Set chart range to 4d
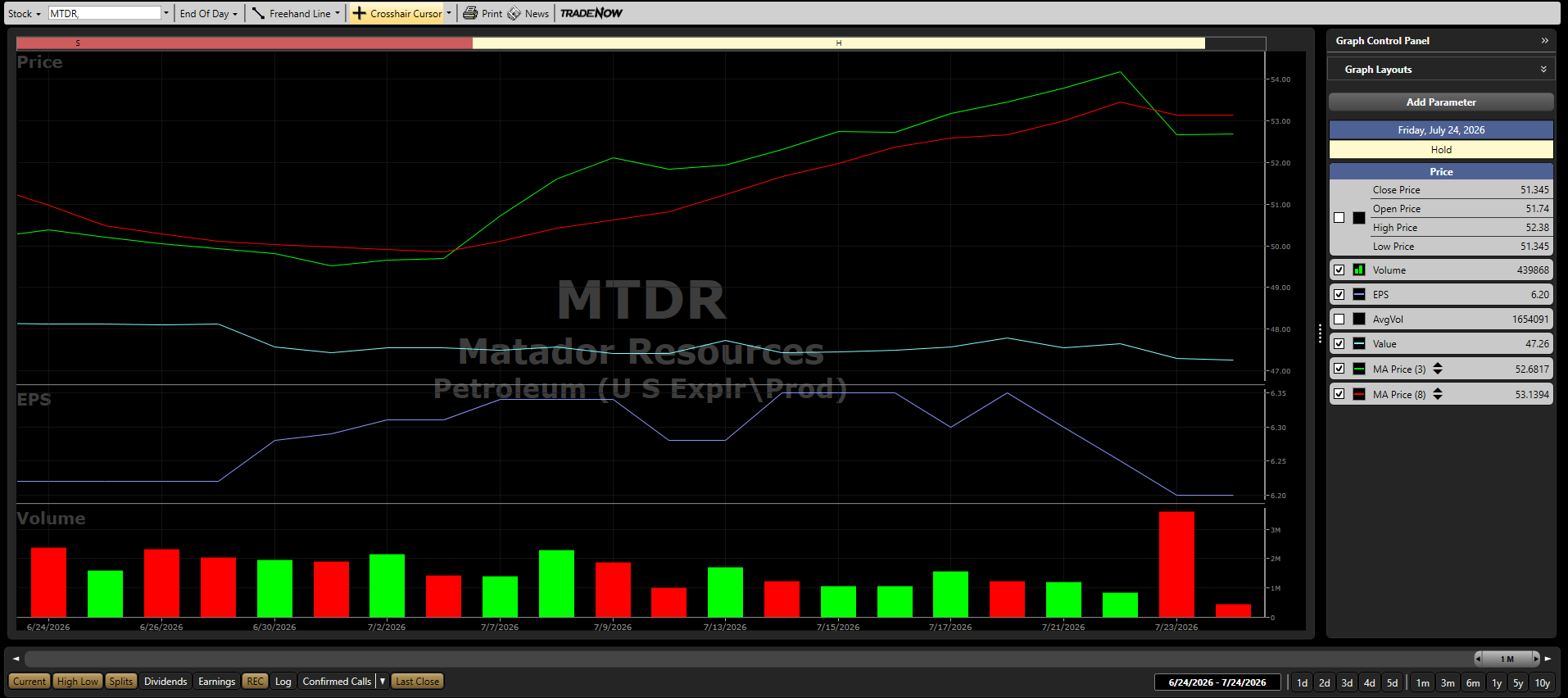The image size is (1568, 698). [1369, 682]
